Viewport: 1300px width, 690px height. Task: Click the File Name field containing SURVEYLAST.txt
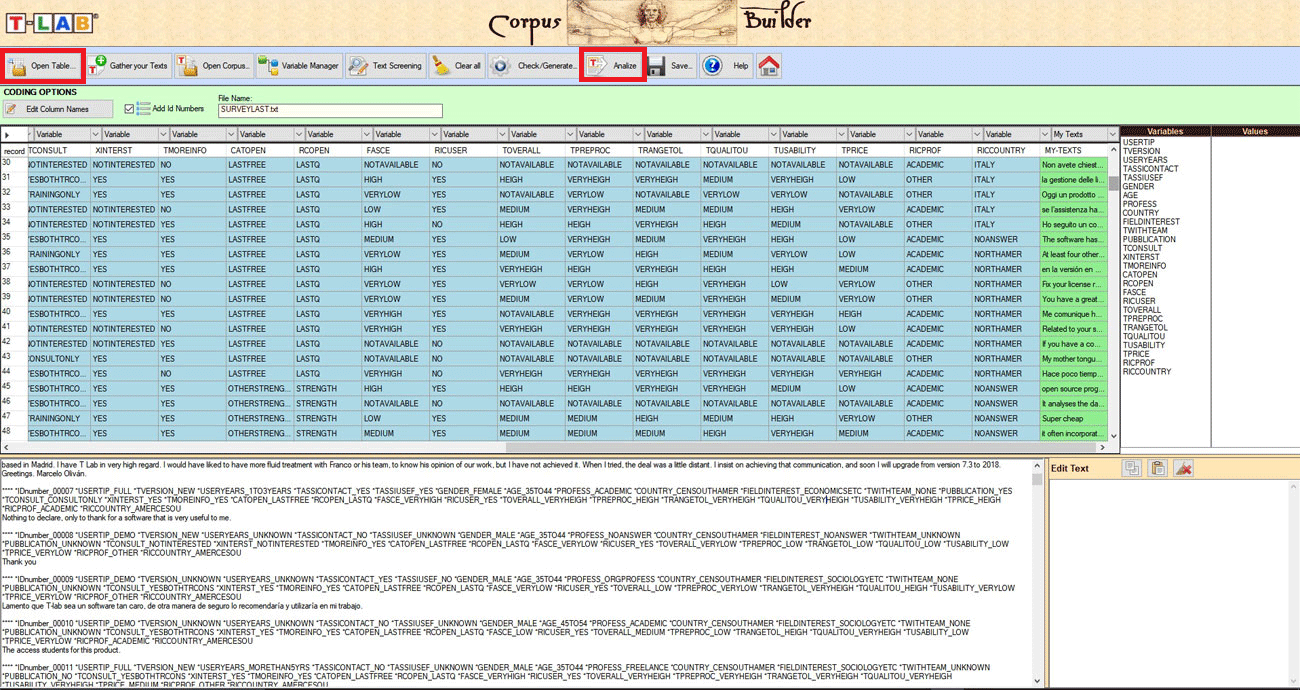pos(330,111)
